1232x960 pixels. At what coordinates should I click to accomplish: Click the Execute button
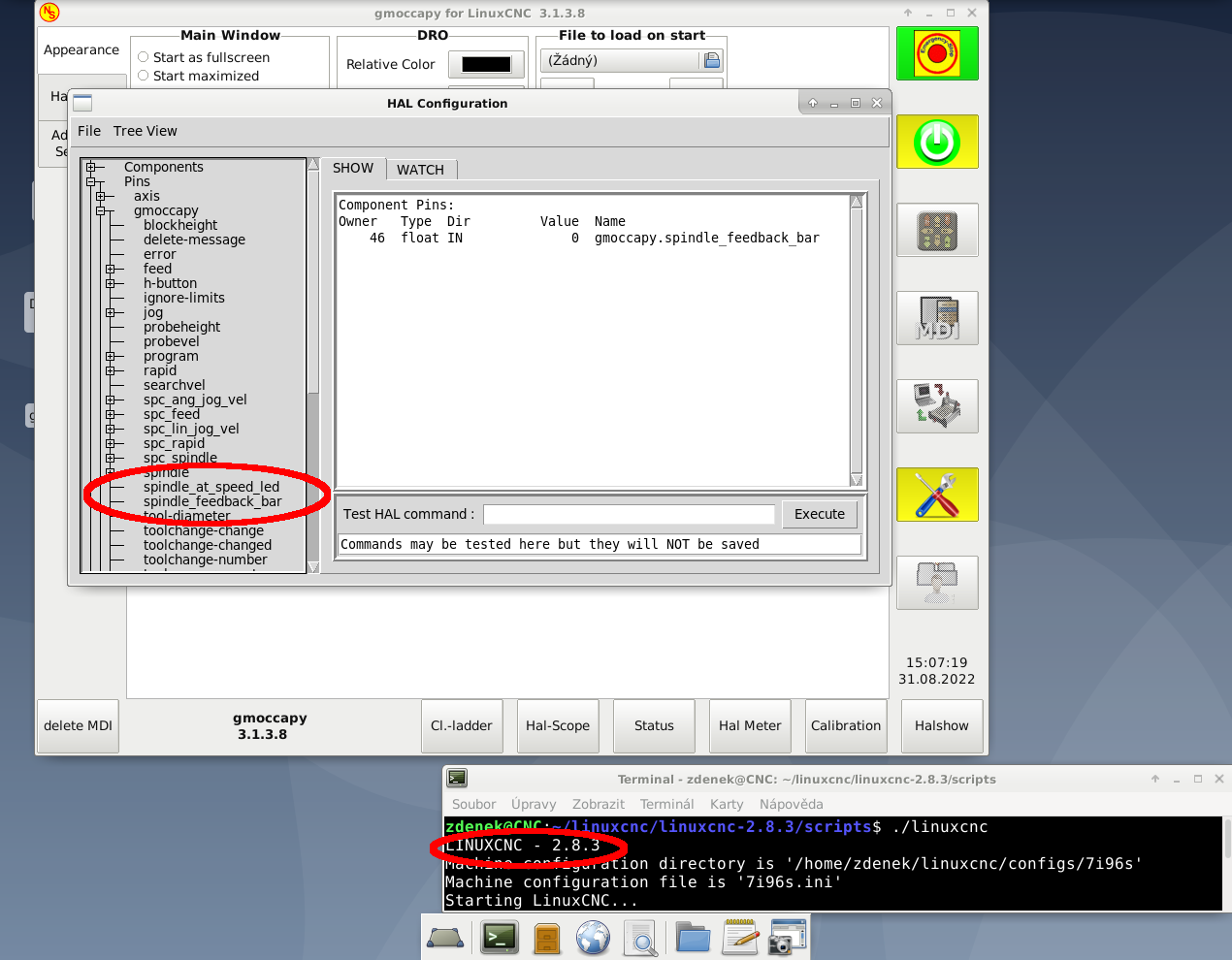click(820, 514)
